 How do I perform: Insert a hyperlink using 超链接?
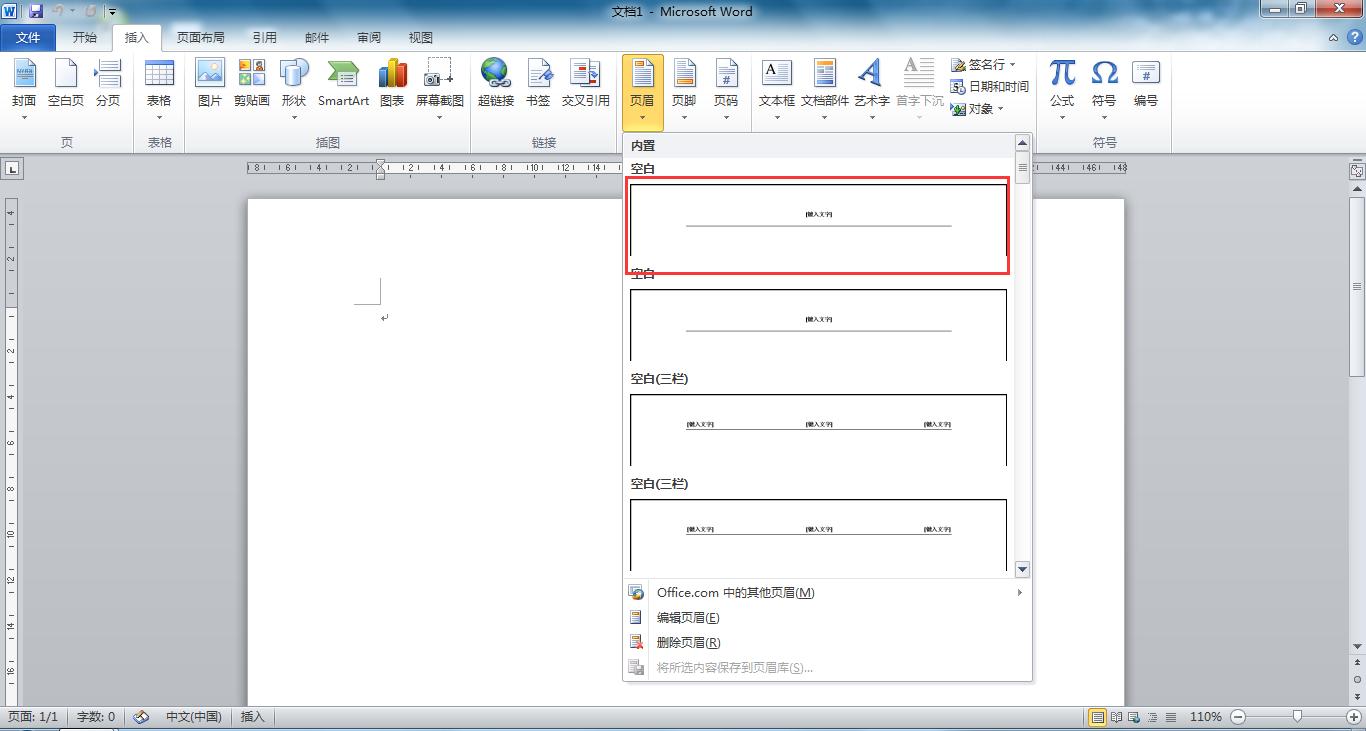tap(495, 83)
